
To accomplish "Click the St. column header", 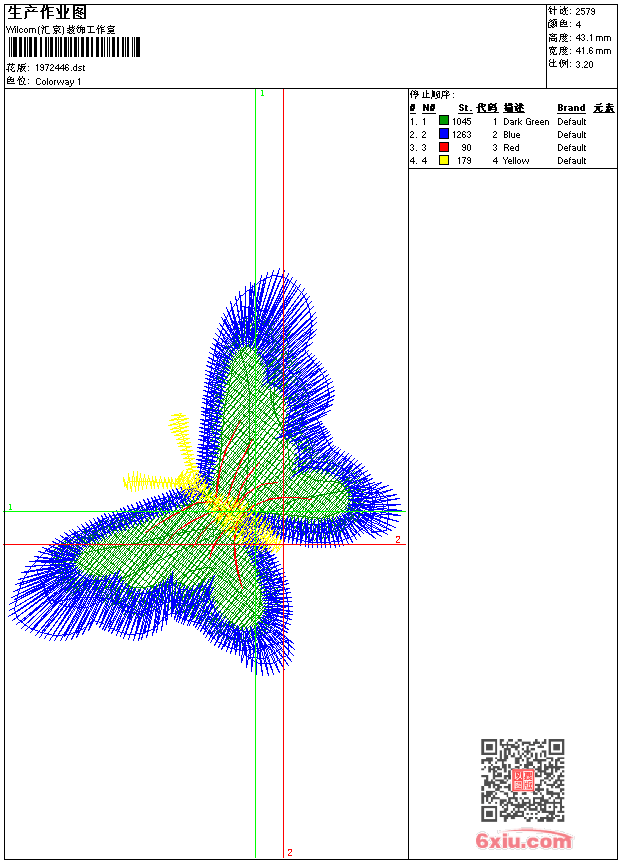I will [x=465, y=108].
